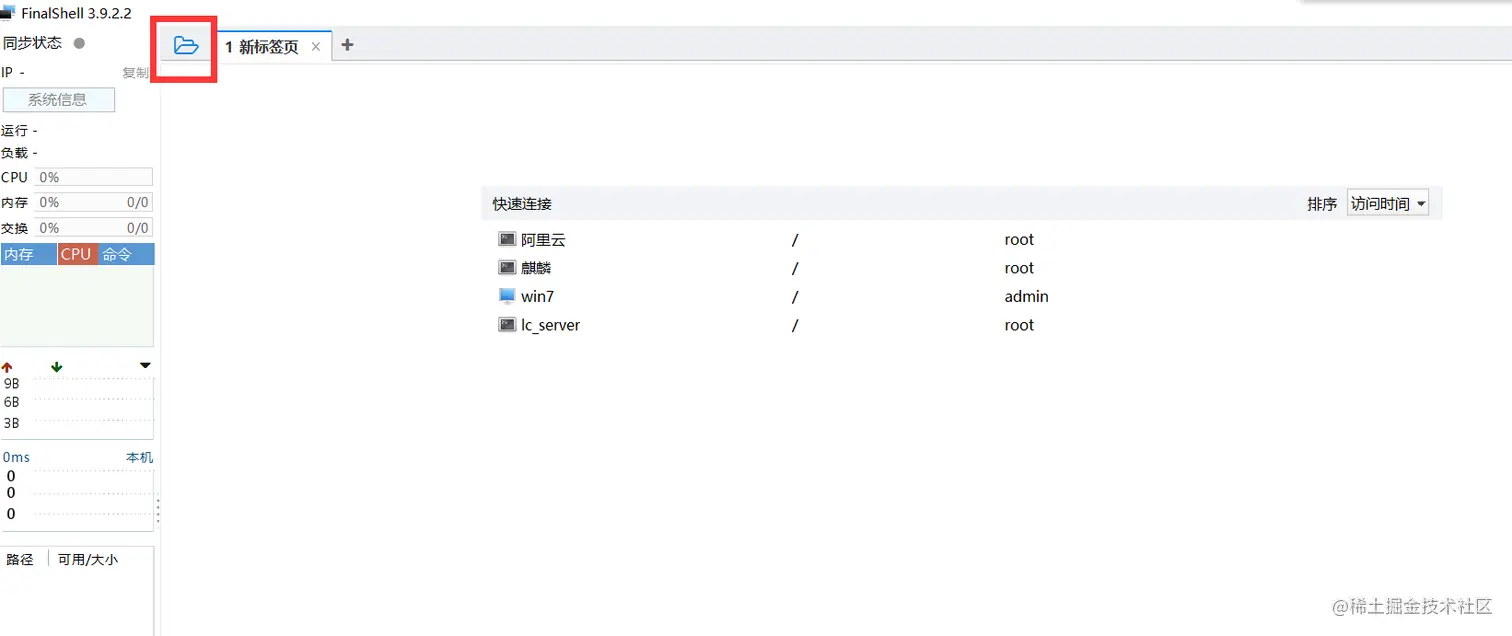Click the win7 monitor icon
This screenshot has height=636, width=1512.
(x=507, y=296)
